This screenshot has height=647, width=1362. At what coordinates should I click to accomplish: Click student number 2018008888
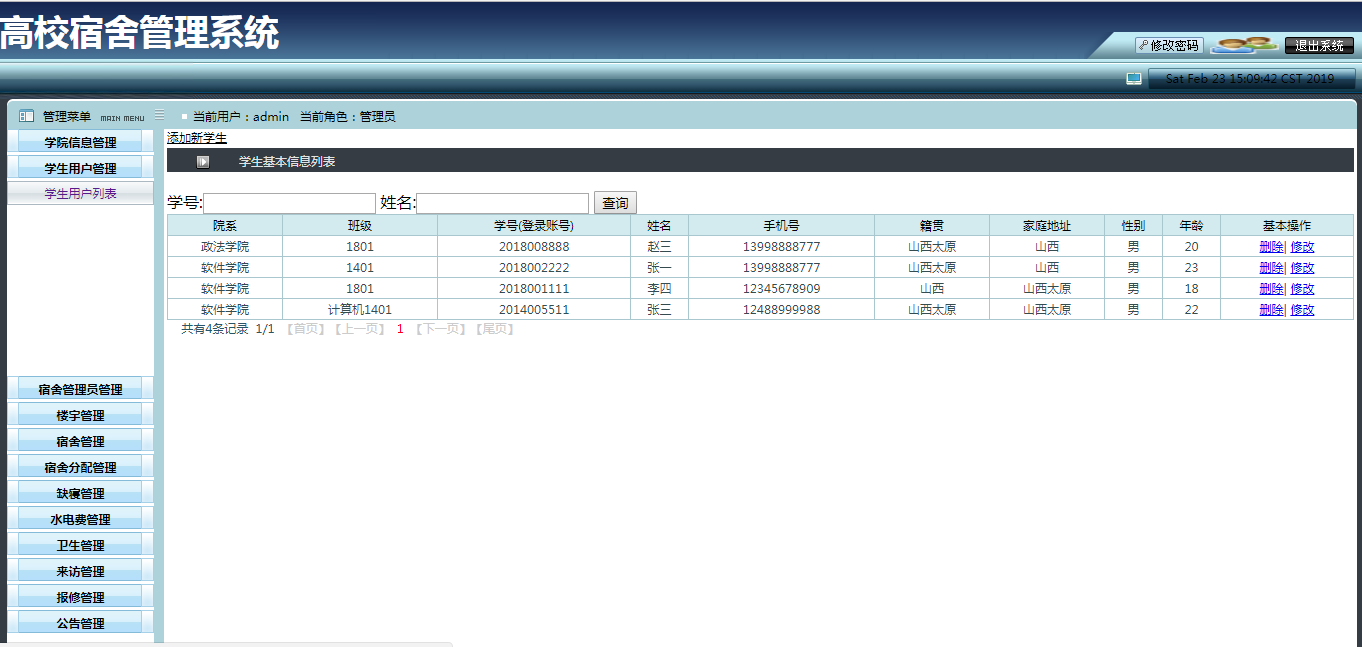(x=534, y=246)
